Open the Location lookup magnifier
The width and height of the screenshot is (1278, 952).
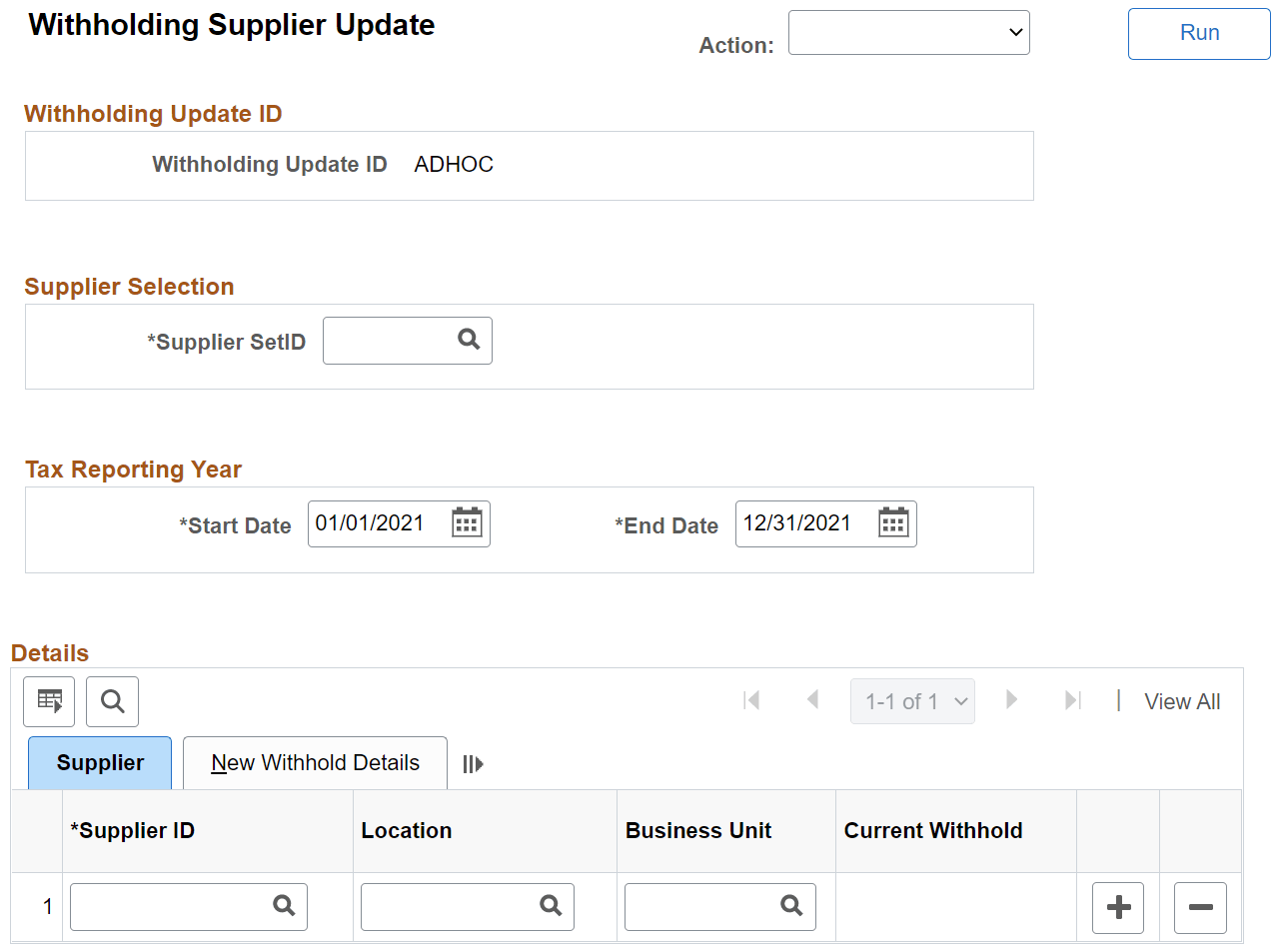[551, 906]
